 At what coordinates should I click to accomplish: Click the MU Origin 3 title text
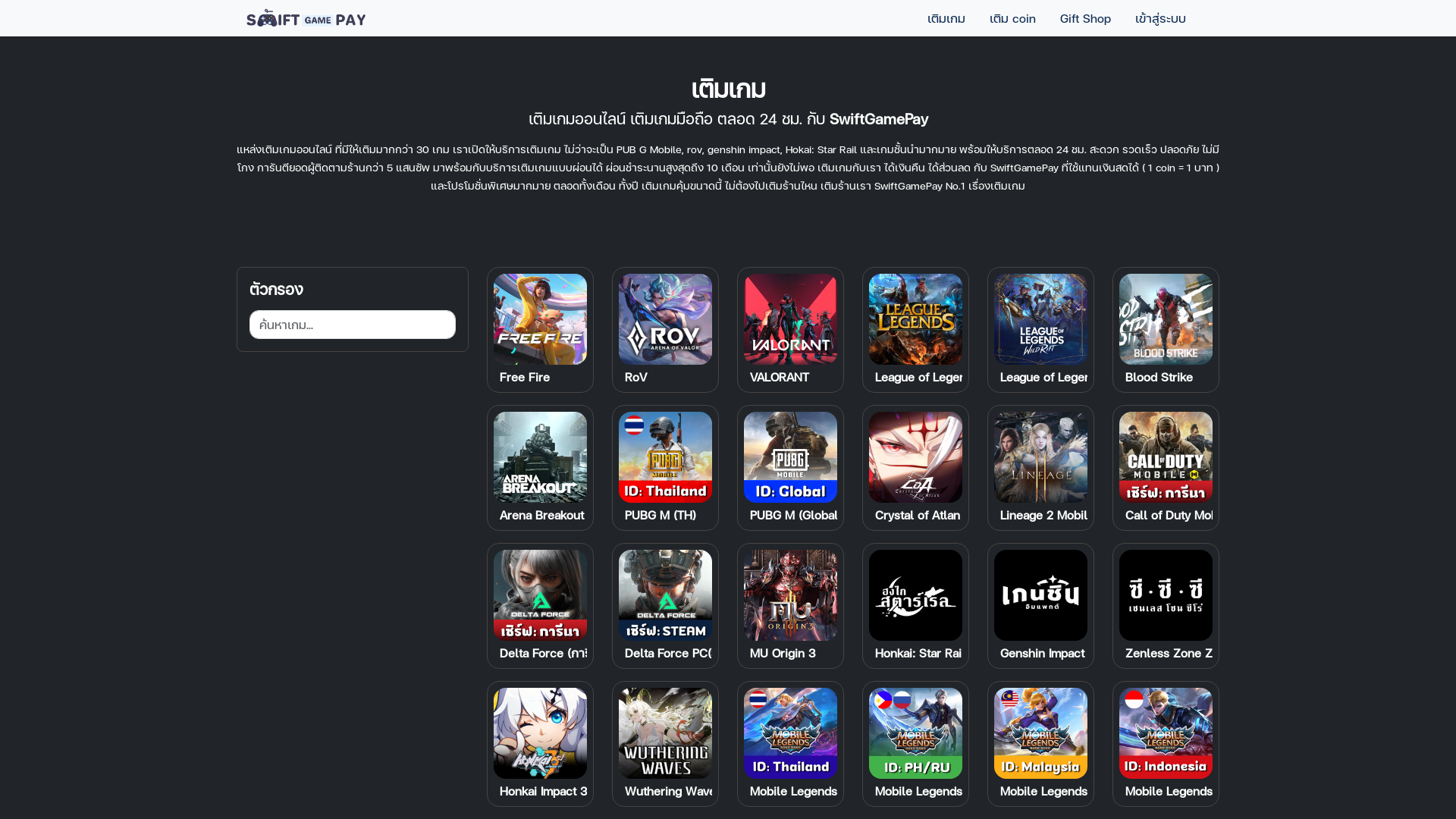tap(783, 653)
